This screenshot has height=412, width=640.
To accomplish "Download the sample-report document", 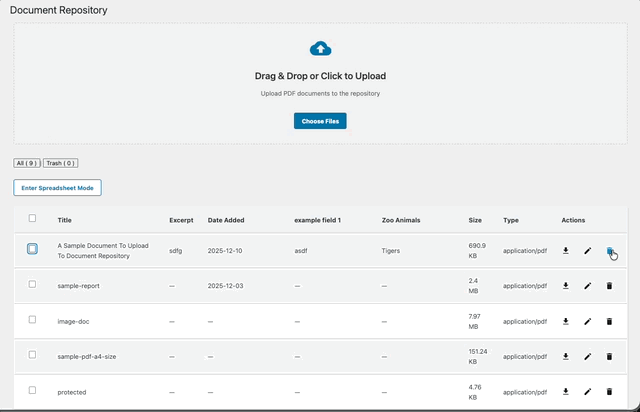I will (x=566, y=286).
